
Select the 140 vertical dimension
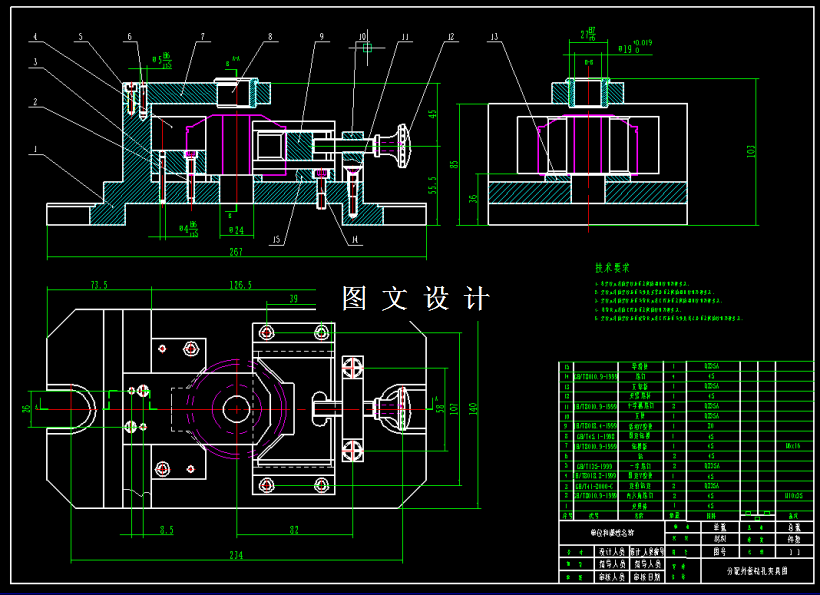coord(473,409)
